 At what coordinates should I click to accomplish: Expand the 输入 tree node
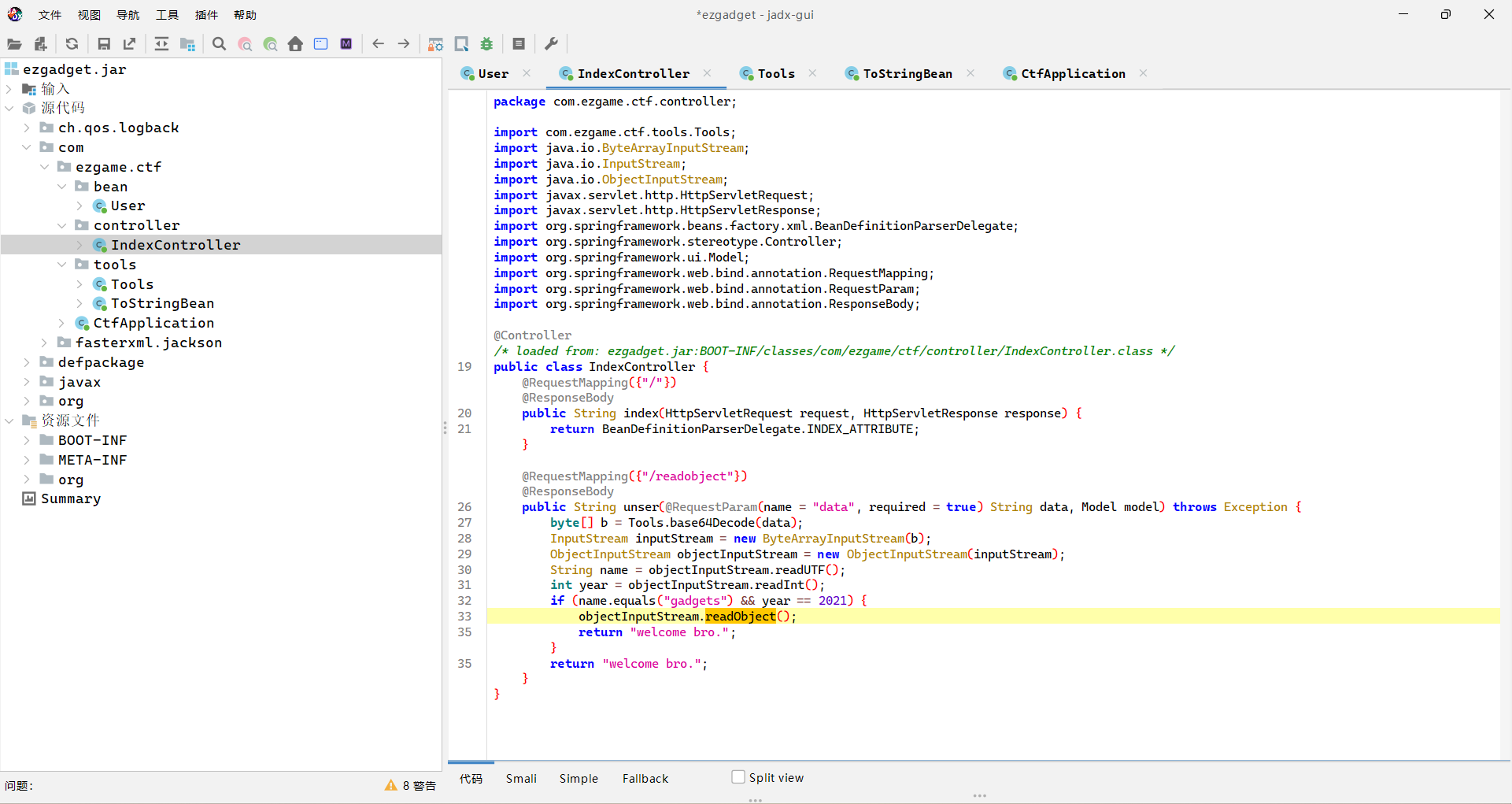9,89
